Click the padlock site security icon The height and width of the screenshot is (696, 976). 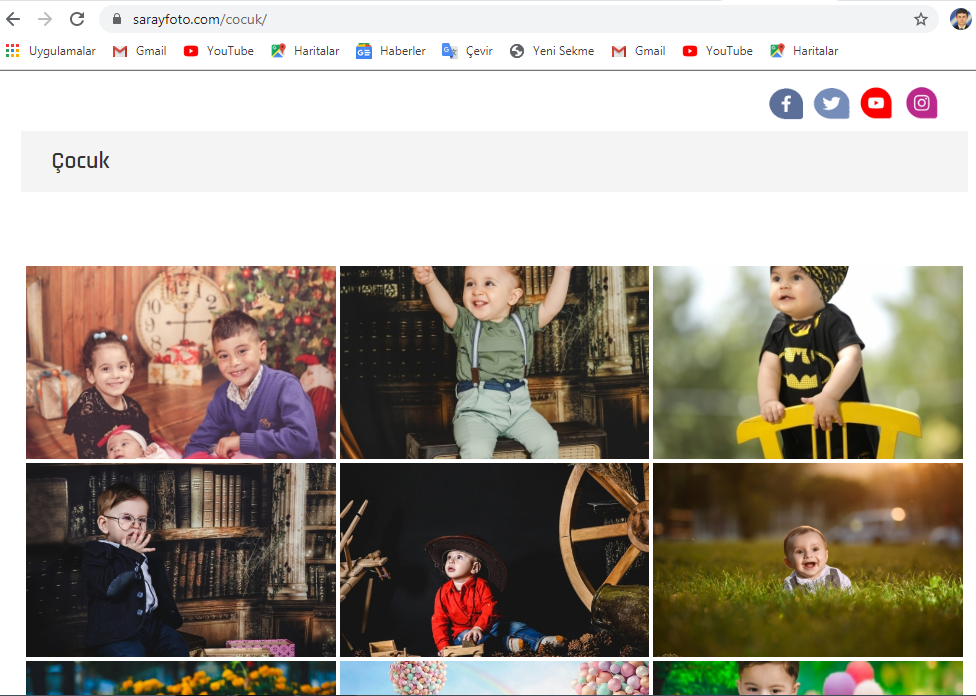click(116, 19)
